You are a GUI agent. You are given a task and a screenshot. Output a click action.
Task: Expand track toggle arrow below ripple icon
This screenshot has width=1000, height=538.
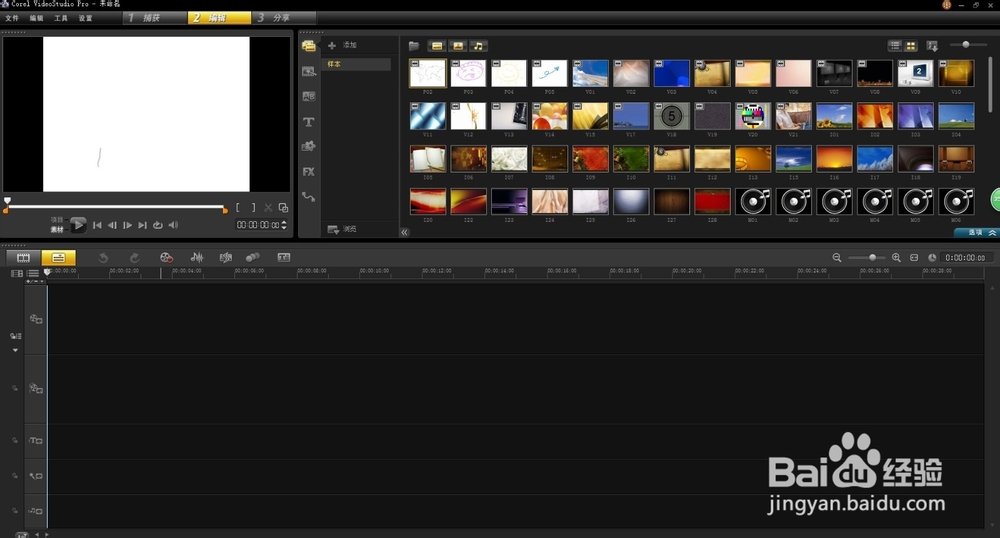tap(15, 351)
